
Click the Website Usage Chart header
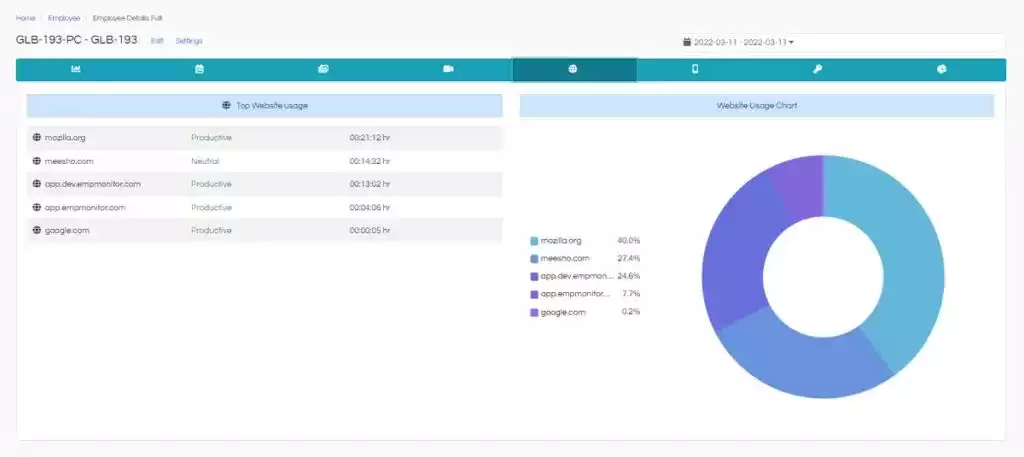click(x=757, y=105)
